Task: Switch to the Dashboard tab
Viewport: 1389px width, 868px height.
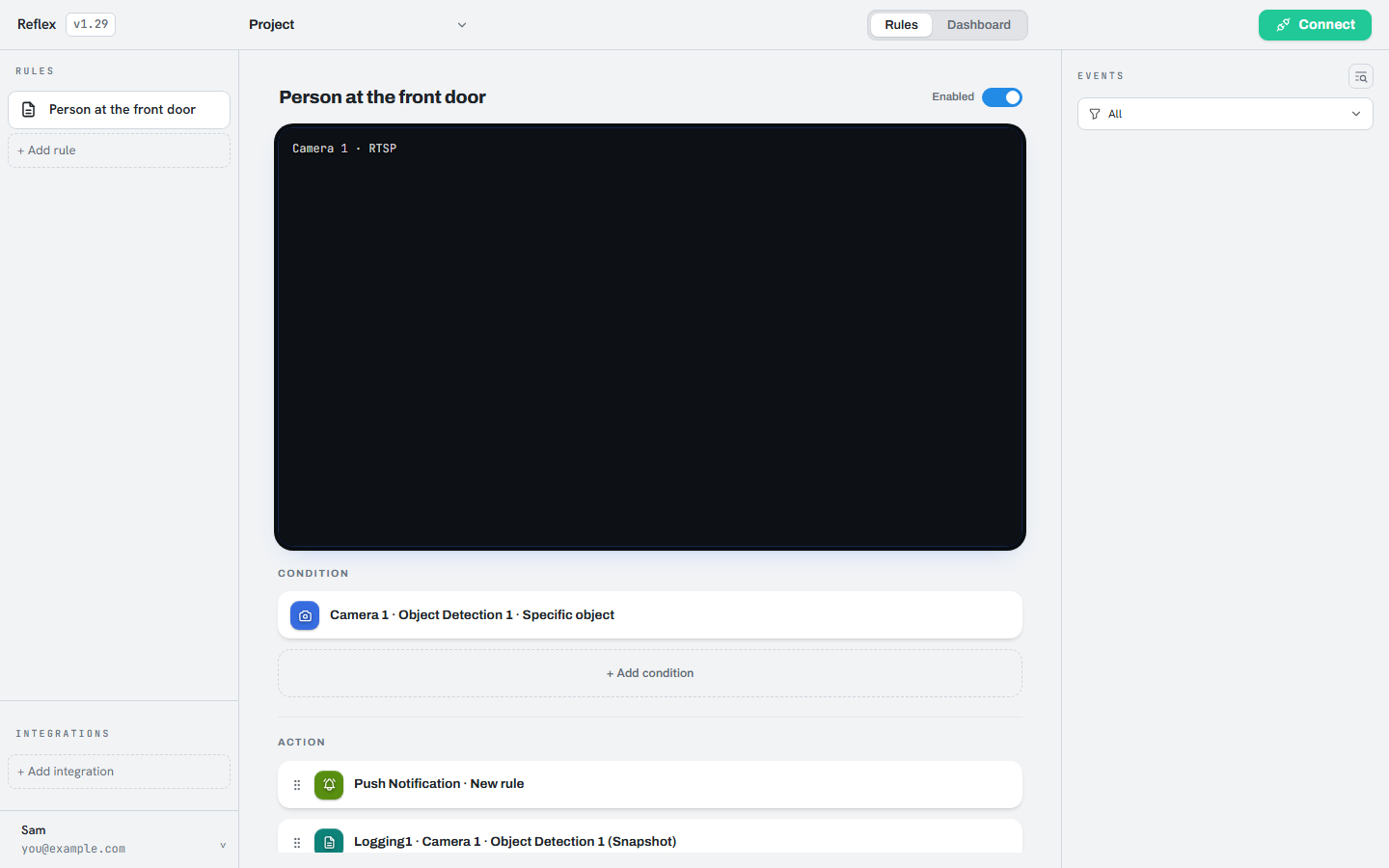Action: (978, 25)
